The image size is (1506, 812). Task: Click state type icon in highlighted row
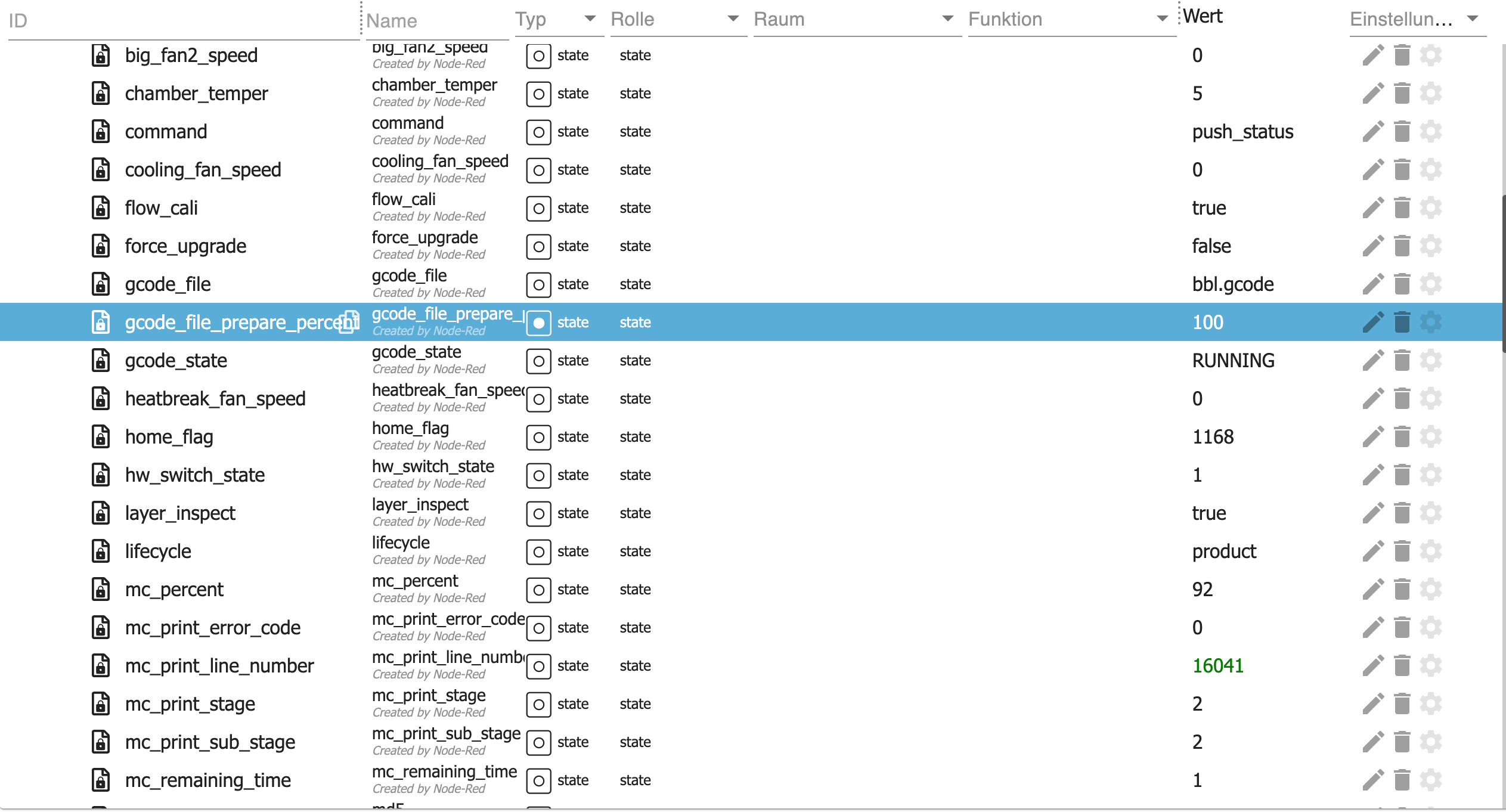(x=538, y=323)
